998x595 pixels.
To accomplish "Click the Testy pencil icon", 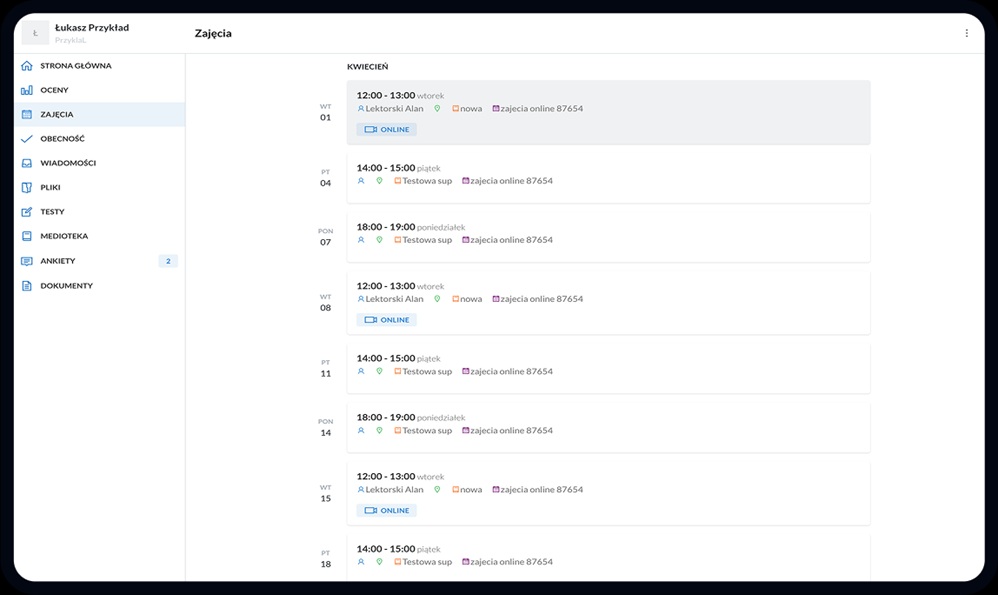I will pyautogui.click(x=27, y=212).
